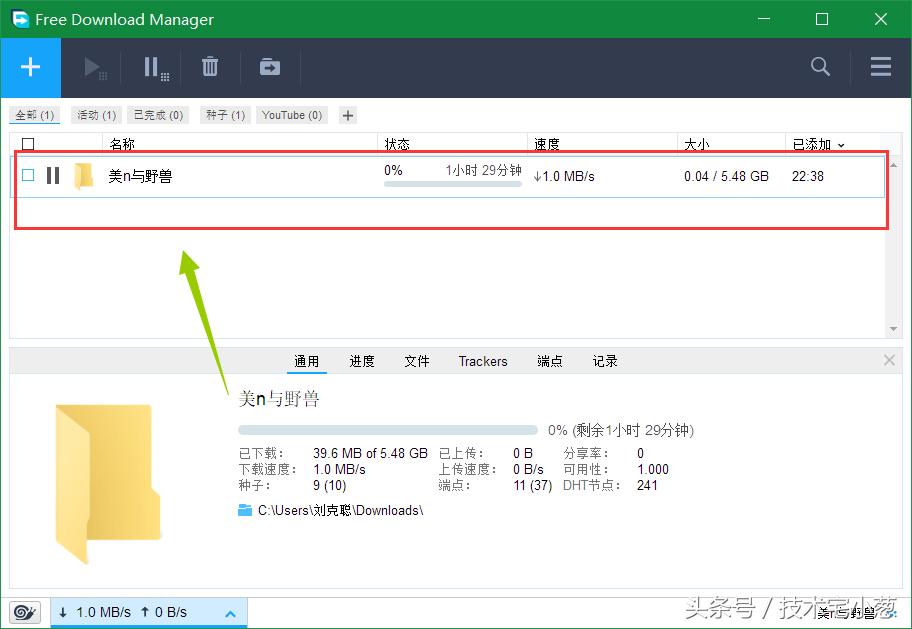Click the Pause downloads toolbar icon
Screen dimensions: 912x629
154,67
